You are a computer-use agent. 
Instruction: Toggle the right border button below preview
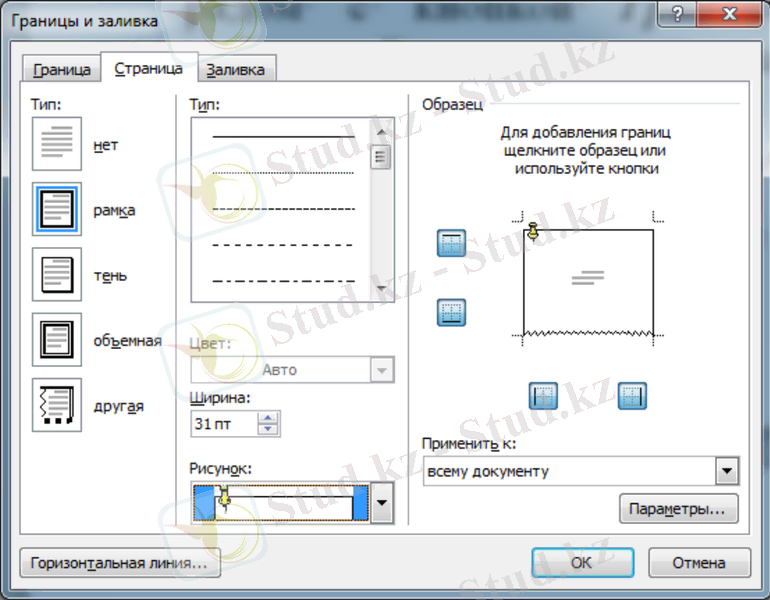(x=632, y=396)
